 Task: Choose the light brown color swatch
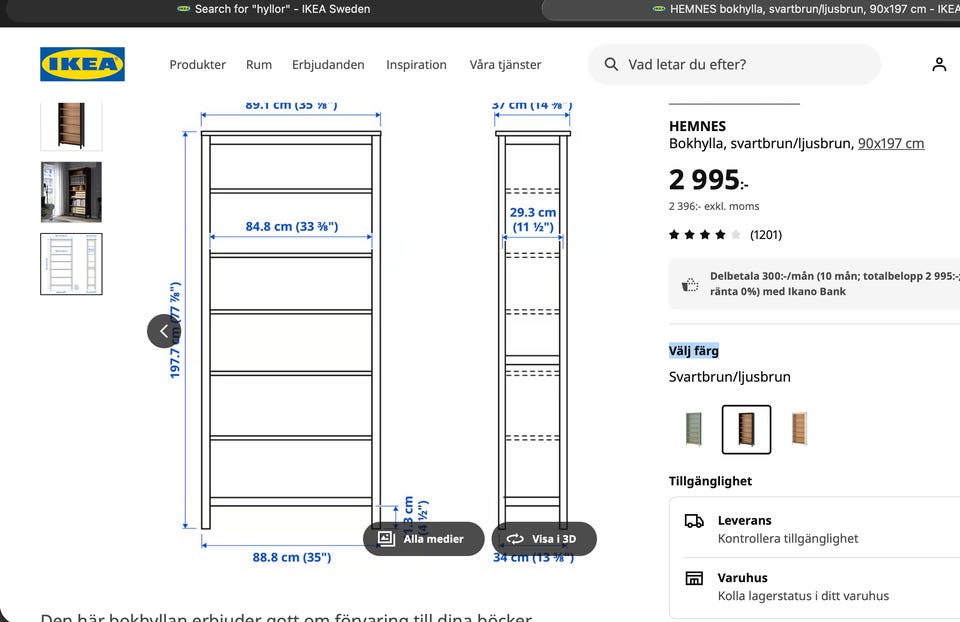click(798, 429)
